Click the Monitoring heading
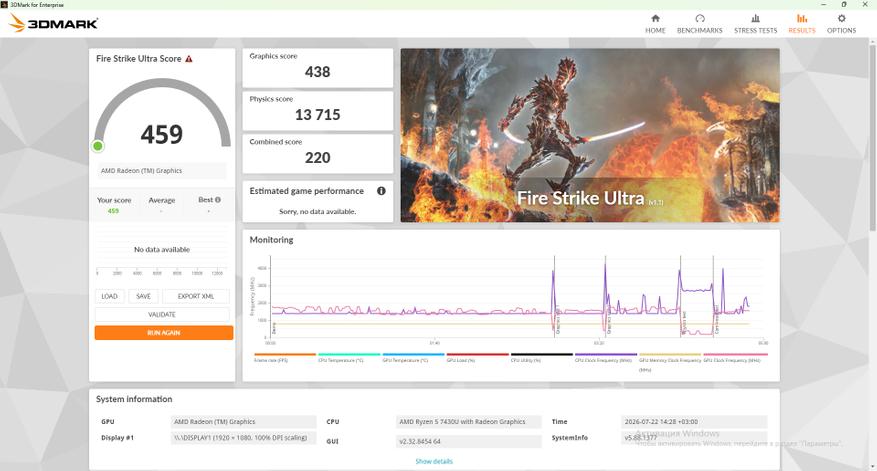 271,239
